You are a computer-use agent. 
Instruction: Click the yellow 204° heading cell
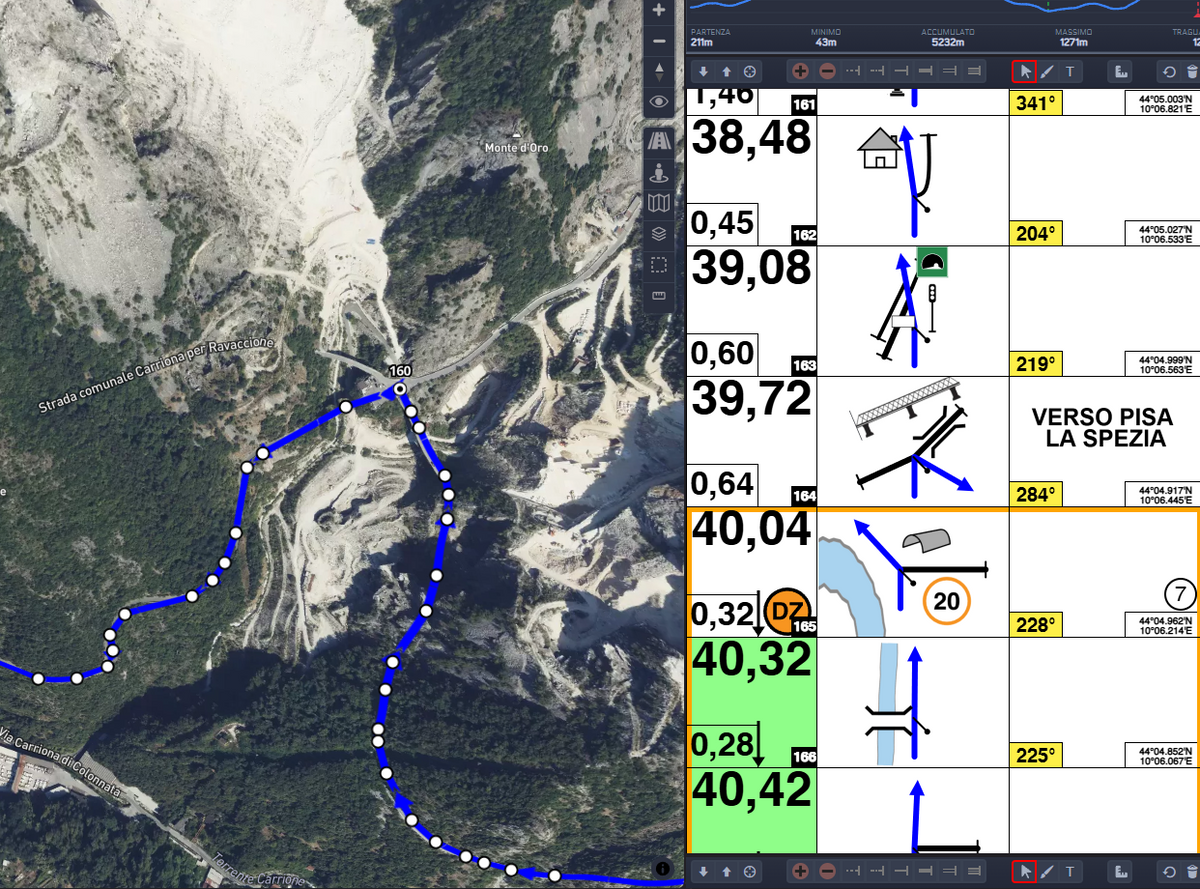point(1035,234)
